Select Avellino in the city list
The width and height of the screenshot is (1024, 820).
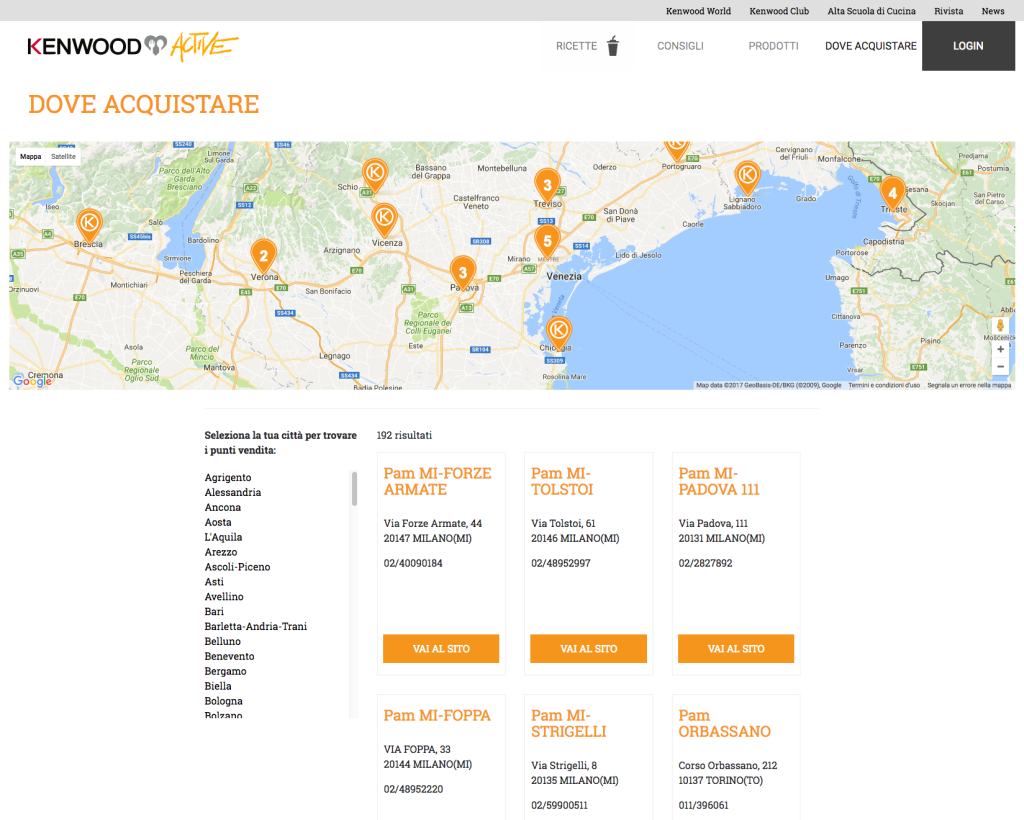point(224,597)
